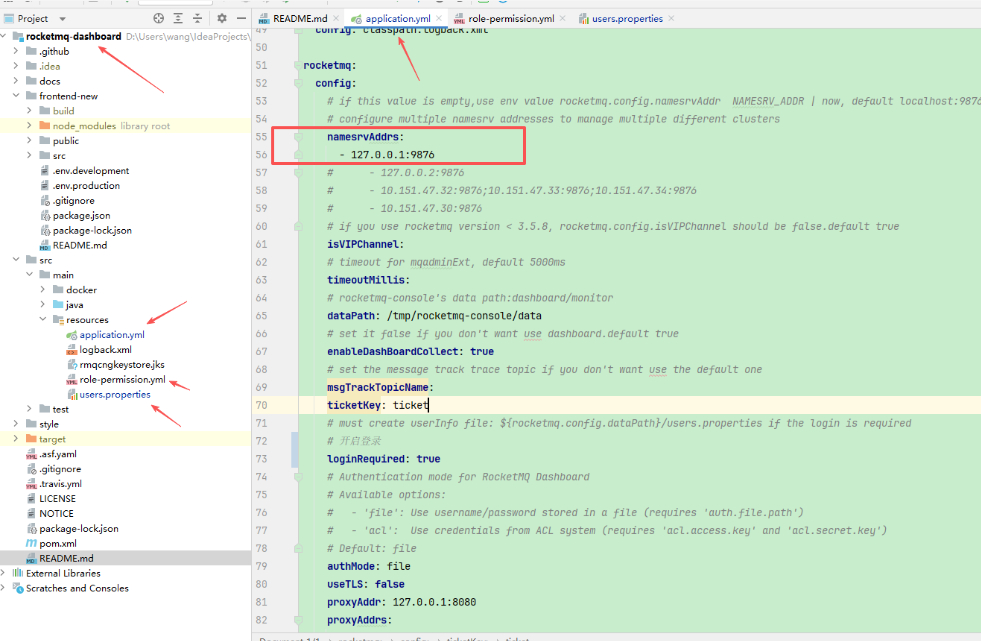Image resolution: width=981 pixels, height=641 pixels.
Task: Expand the build folder
Action: tap(29, 111)
